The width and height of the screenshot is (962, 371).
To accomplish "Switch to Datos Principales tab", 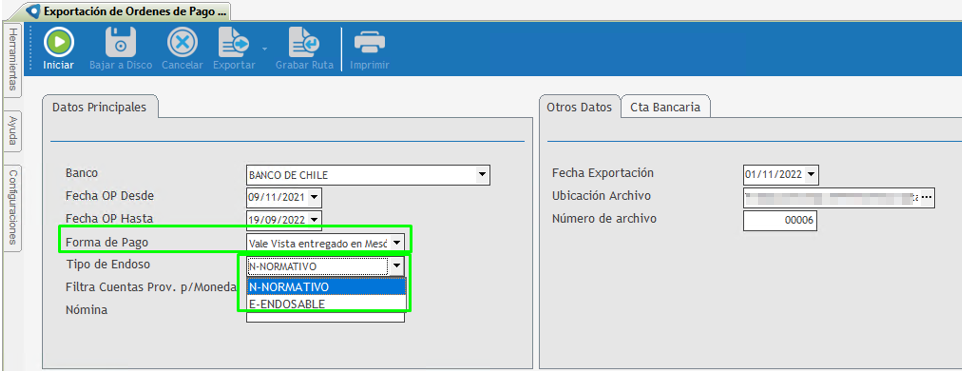I will click(99, 107).
